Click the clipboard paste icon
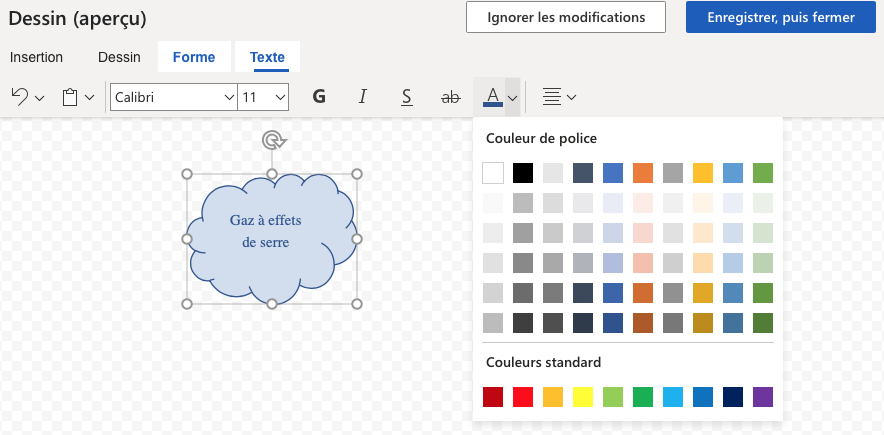 [70, 97]
